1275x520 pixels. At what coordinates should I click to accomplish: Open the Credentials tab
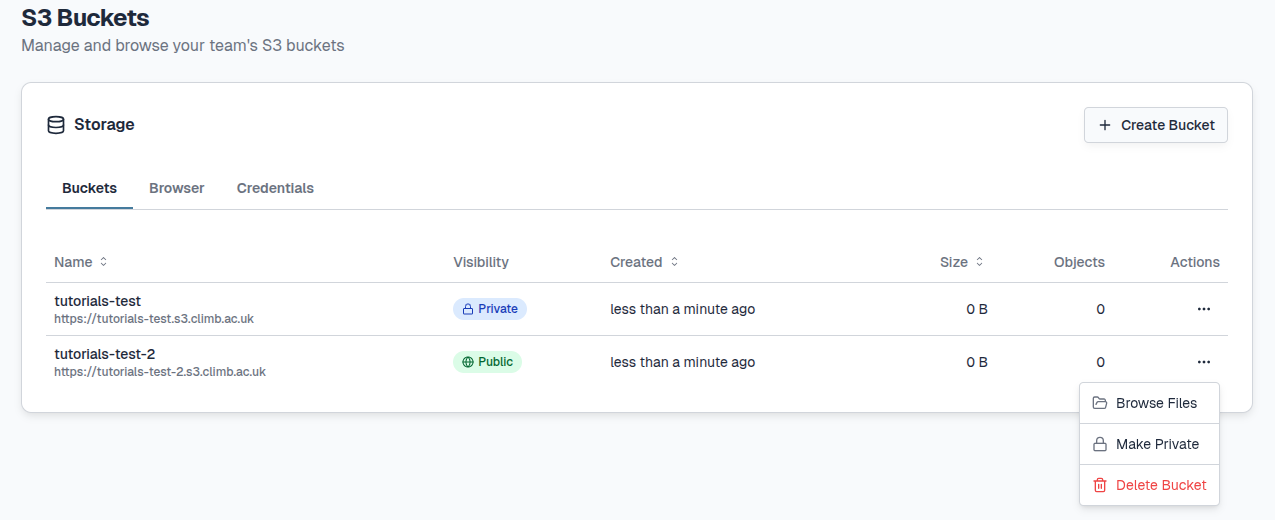pyautogui.click(x=275, y=188)
